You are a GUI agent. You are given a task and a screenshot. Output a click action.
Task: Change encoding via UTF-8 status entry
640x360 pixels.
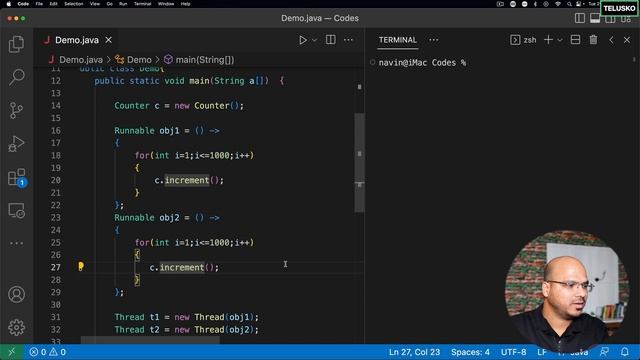[513, 352]
